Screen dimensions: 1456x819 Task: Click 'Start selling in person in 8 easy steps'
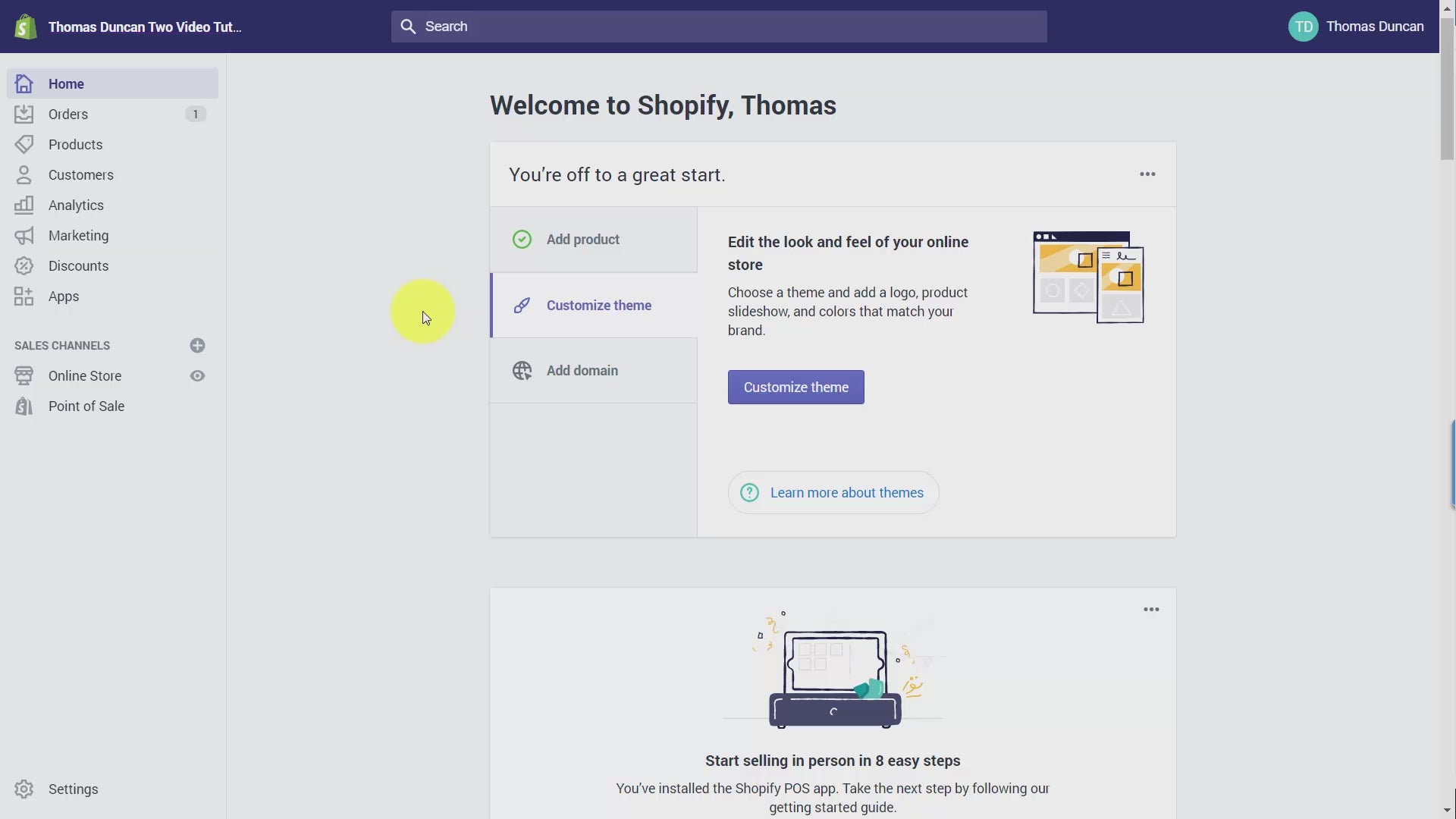(x=833, y=761)
